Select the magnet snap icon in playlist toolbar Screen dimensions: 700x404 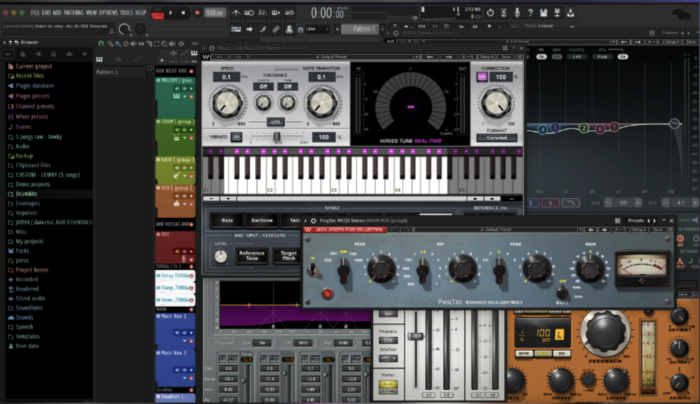pyautogui.click(x=101, y=44)
